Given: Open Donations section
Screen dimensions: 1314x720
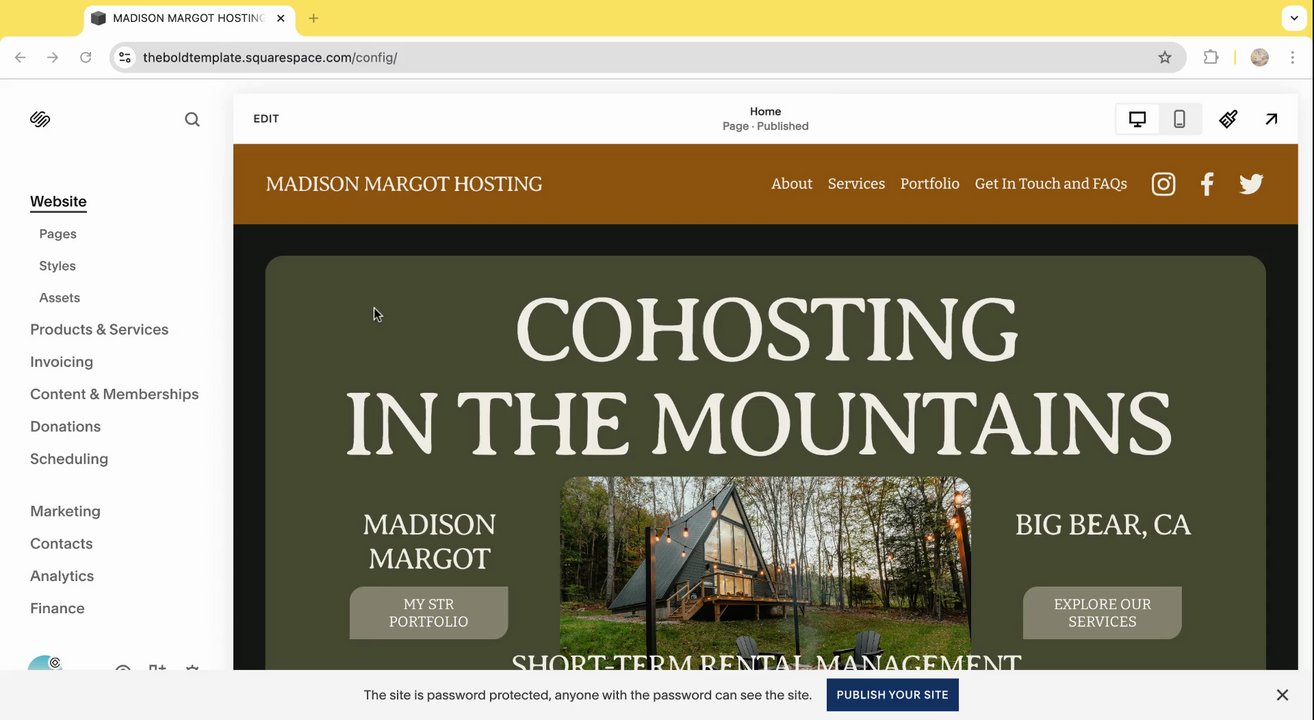Looking at the screenshot, I should pyautogui.click(x=65, y=427).
